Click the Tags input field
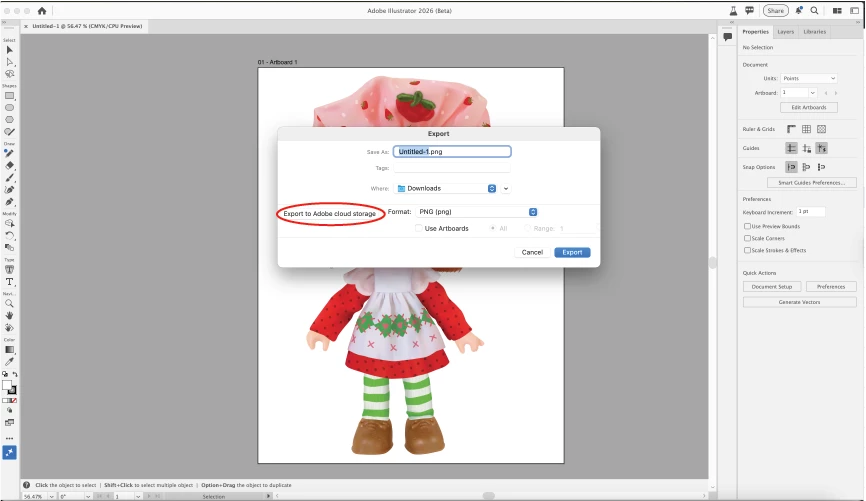The image size is (866, 501). click(x=452, y=168)
